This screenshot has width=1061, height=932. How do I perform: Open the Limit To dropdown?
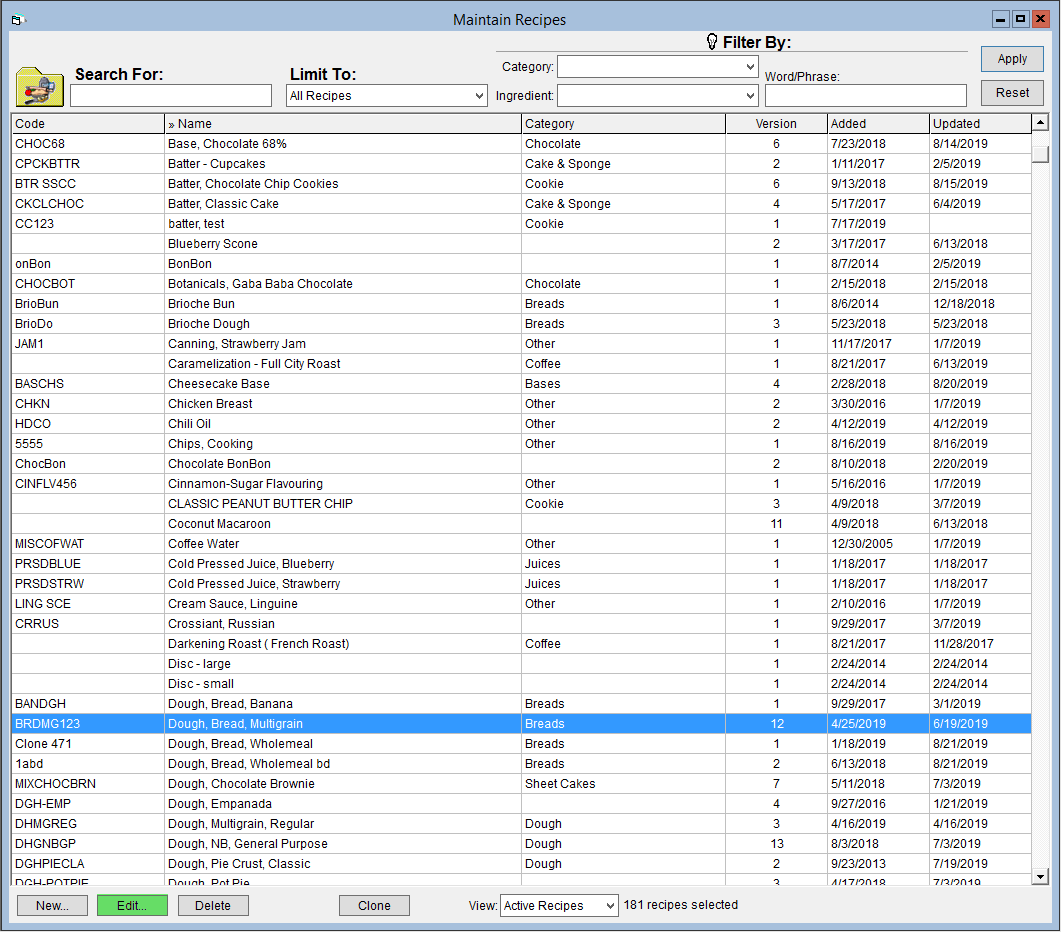point(386,95)
